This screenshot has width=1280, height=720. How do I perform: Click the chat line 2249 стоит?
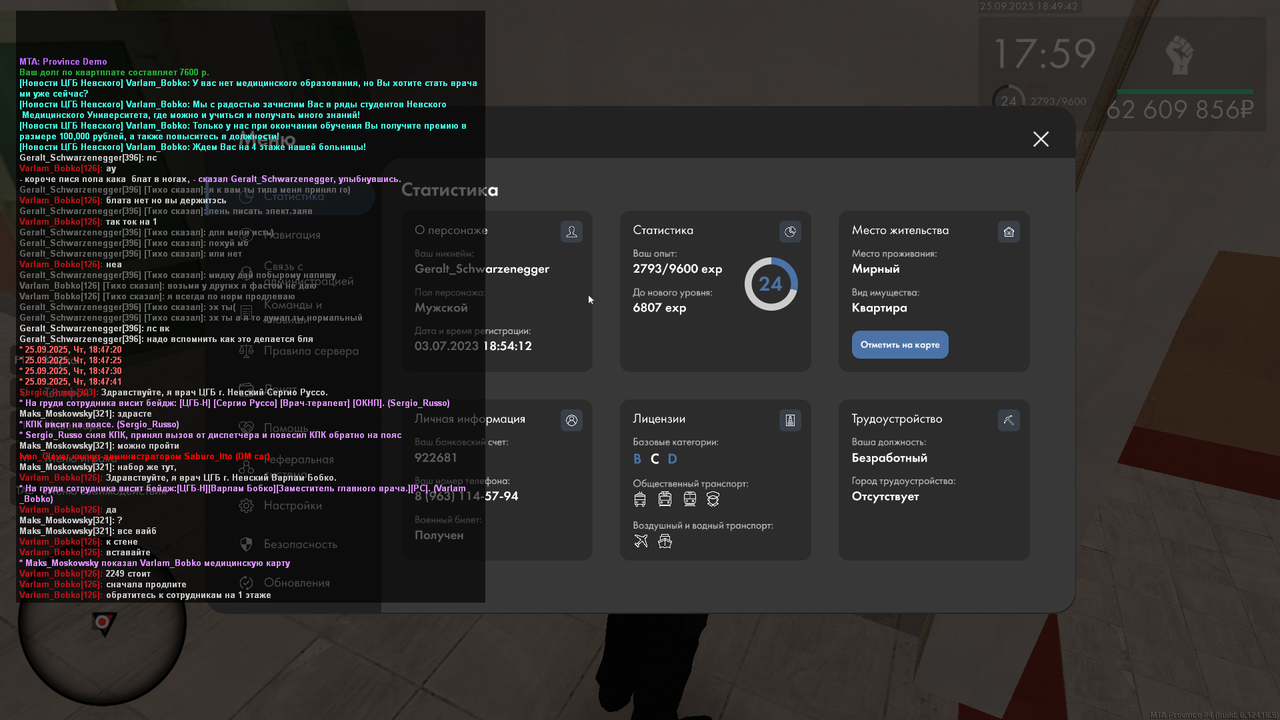pyautogui.click(x=85, y=574)
